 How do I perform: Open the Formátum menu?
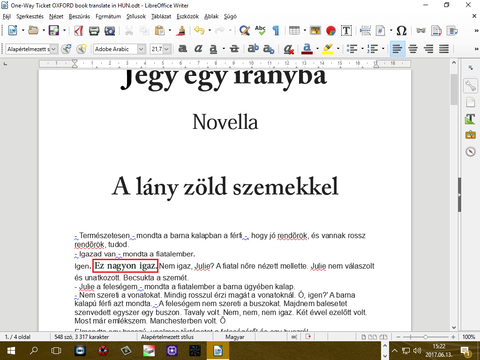click(x=108, y=16)
